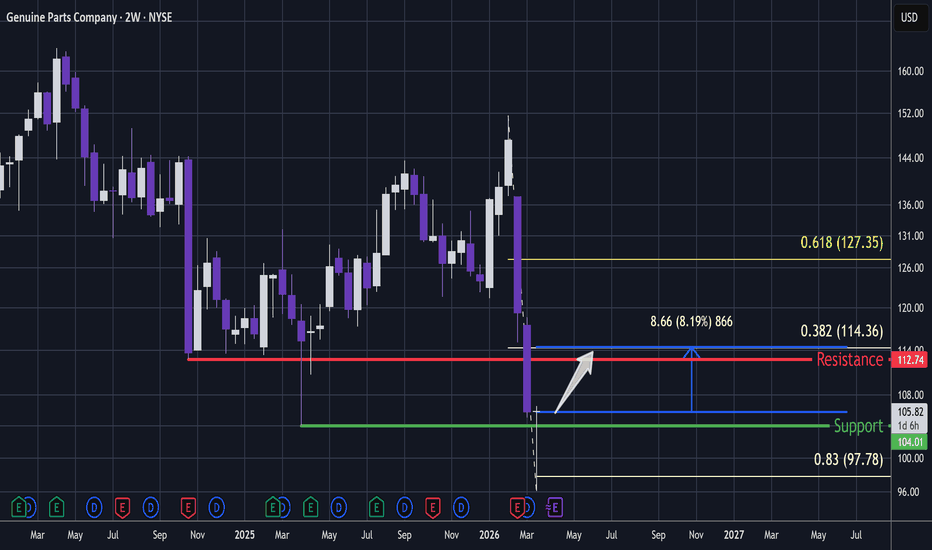Open the dividend marker above Sep 2024

151,507
